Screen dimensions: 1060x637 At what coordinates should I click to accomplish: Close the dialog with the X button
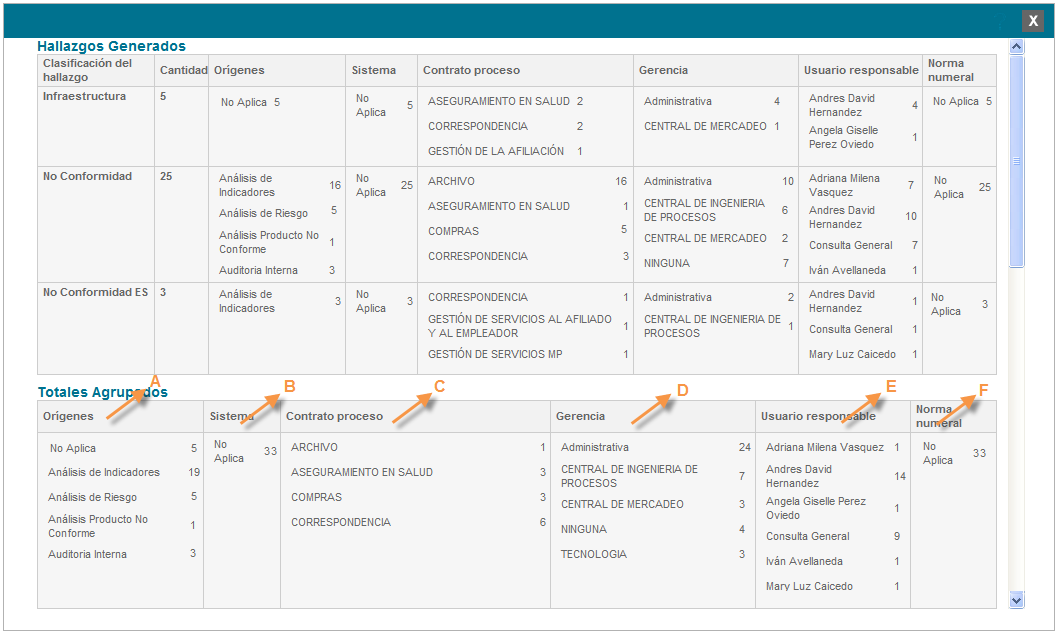point(1033,20)
